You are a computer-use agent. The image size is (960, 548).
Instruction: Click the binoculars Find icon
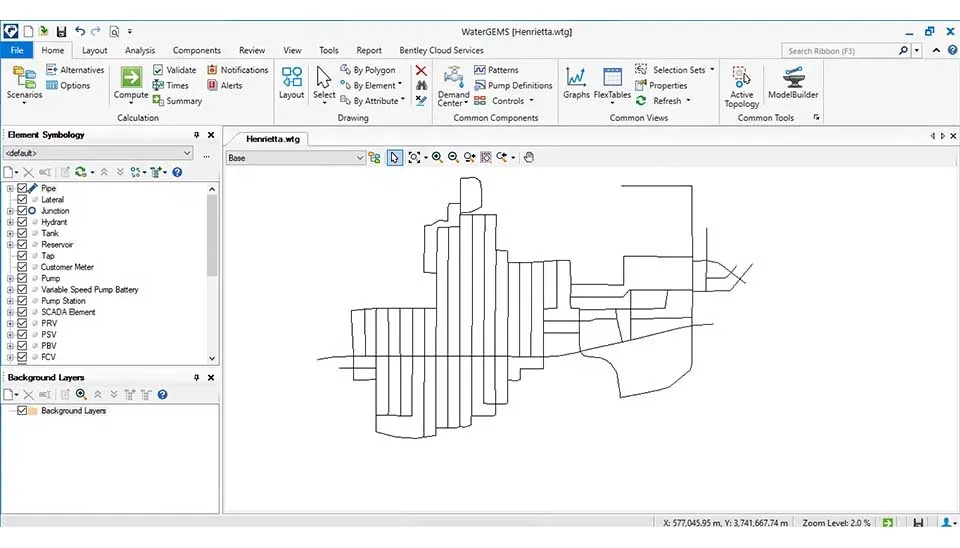click(x=421, y=86)
